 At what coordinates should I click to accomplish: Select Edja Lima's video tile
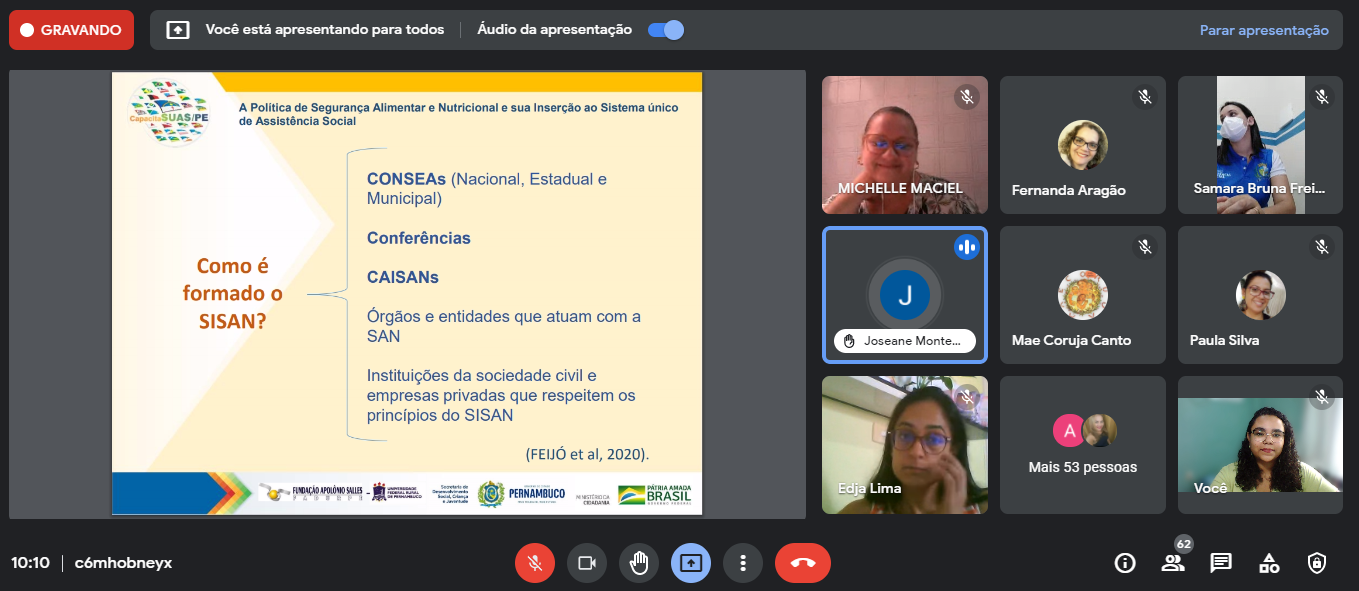[904, 445]
